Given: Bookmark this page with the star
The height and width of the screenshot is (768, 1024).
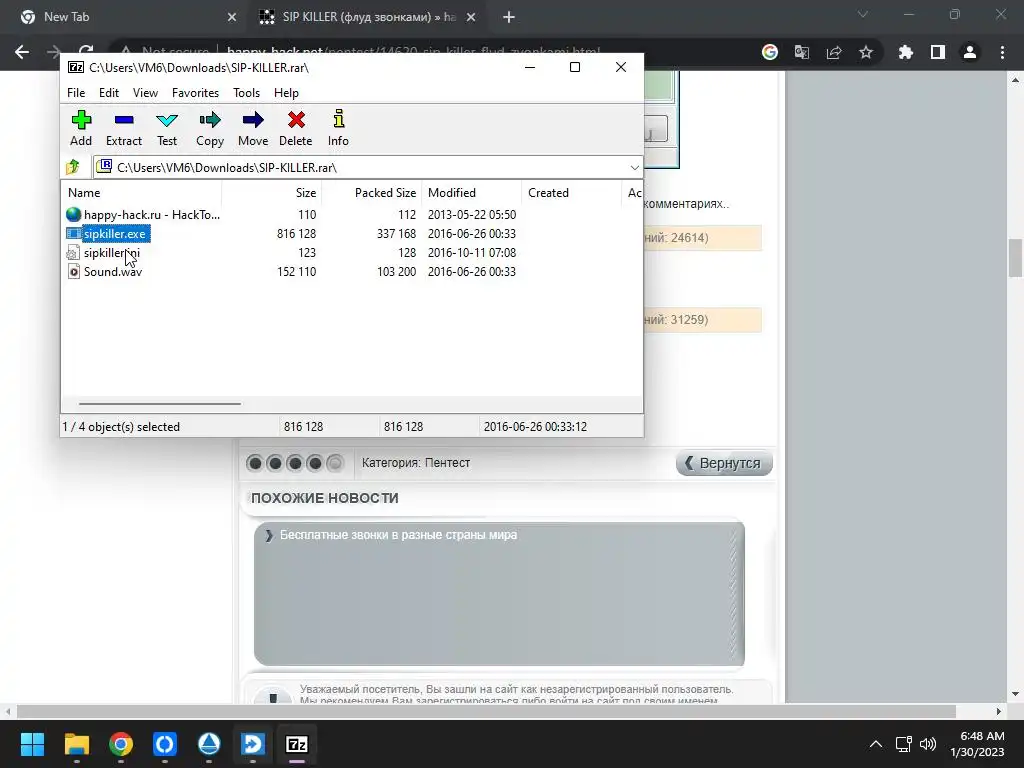Looking at the screenshot, I should tap(866, 52).
